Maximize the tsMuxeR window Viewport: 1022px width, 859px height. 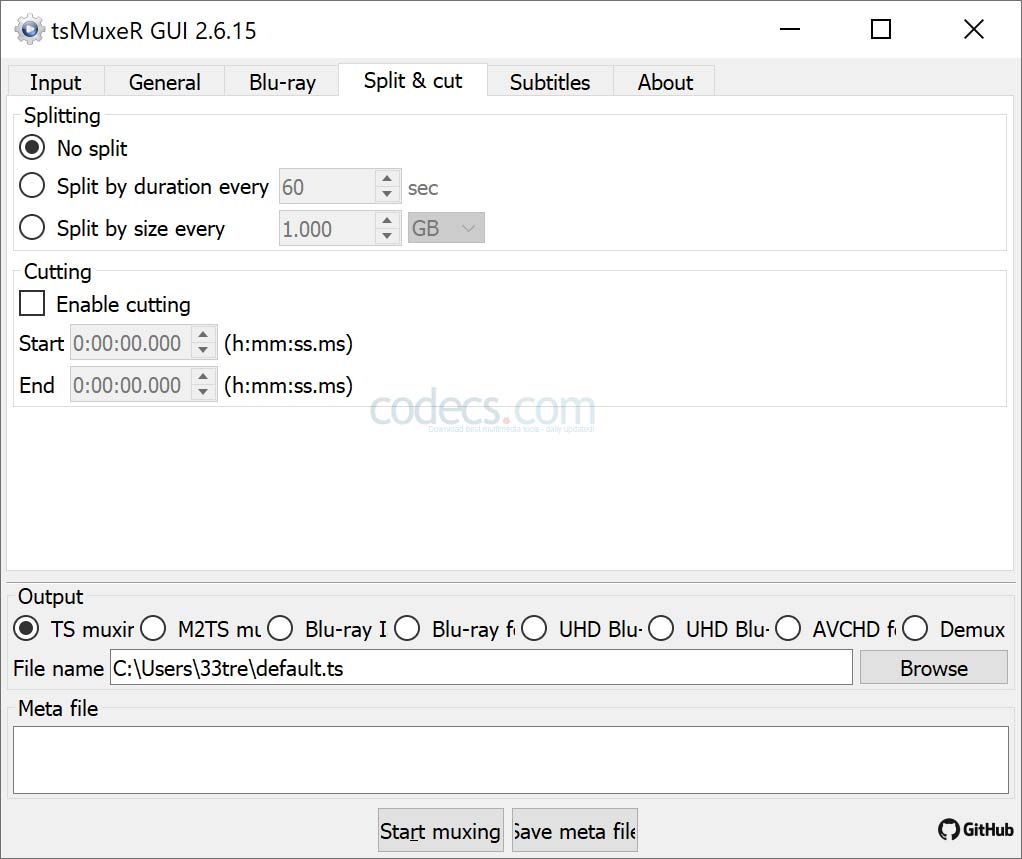(881, 29)
